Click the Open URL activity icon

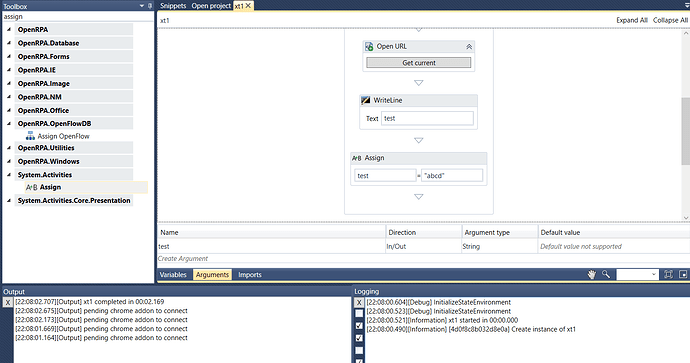click(x=369, y=46)
